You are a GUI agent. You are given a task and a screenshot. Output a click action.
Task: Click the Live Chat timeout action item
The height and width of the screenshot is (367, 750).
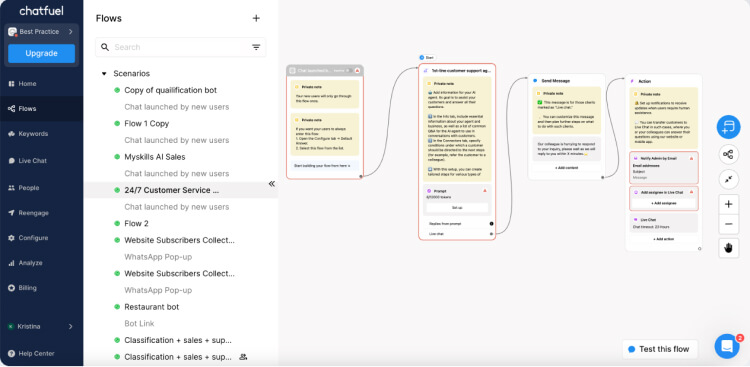[x=663, y=222]
